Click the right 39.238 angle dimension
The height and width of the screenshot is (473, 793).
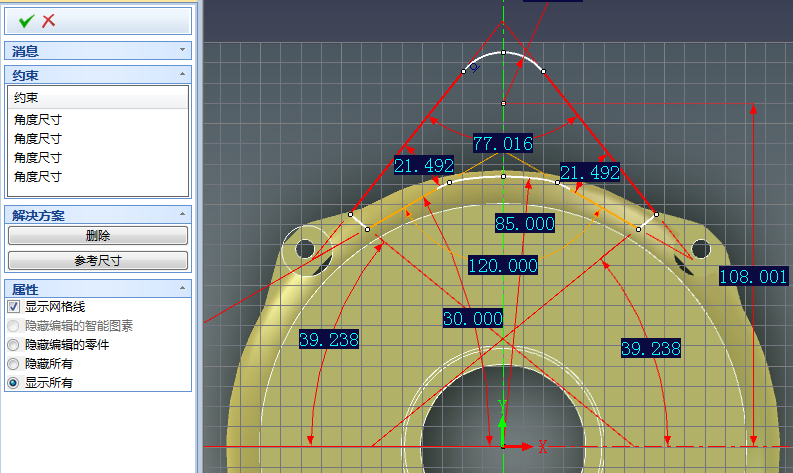pos(651,348)
